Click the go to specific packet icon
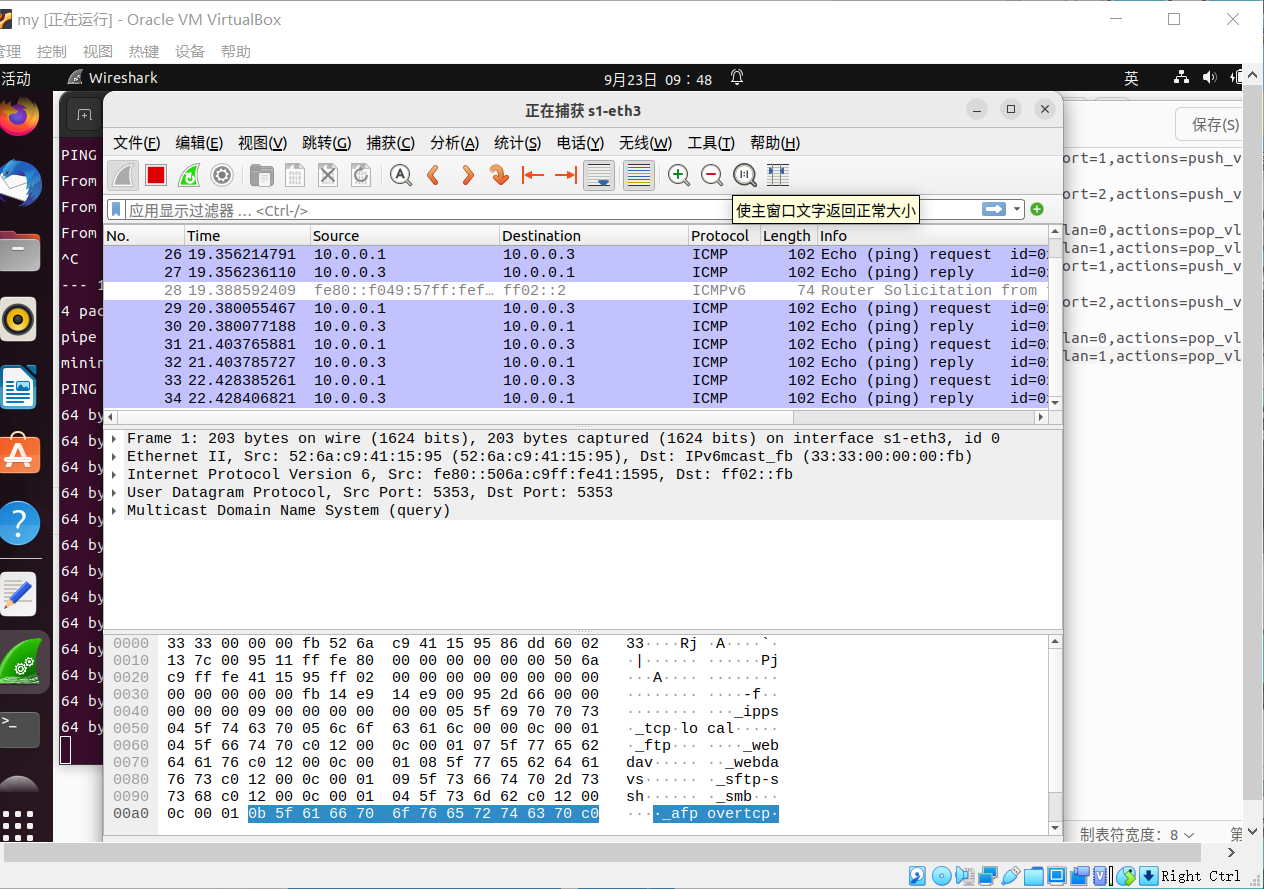 tap(499, 176)
